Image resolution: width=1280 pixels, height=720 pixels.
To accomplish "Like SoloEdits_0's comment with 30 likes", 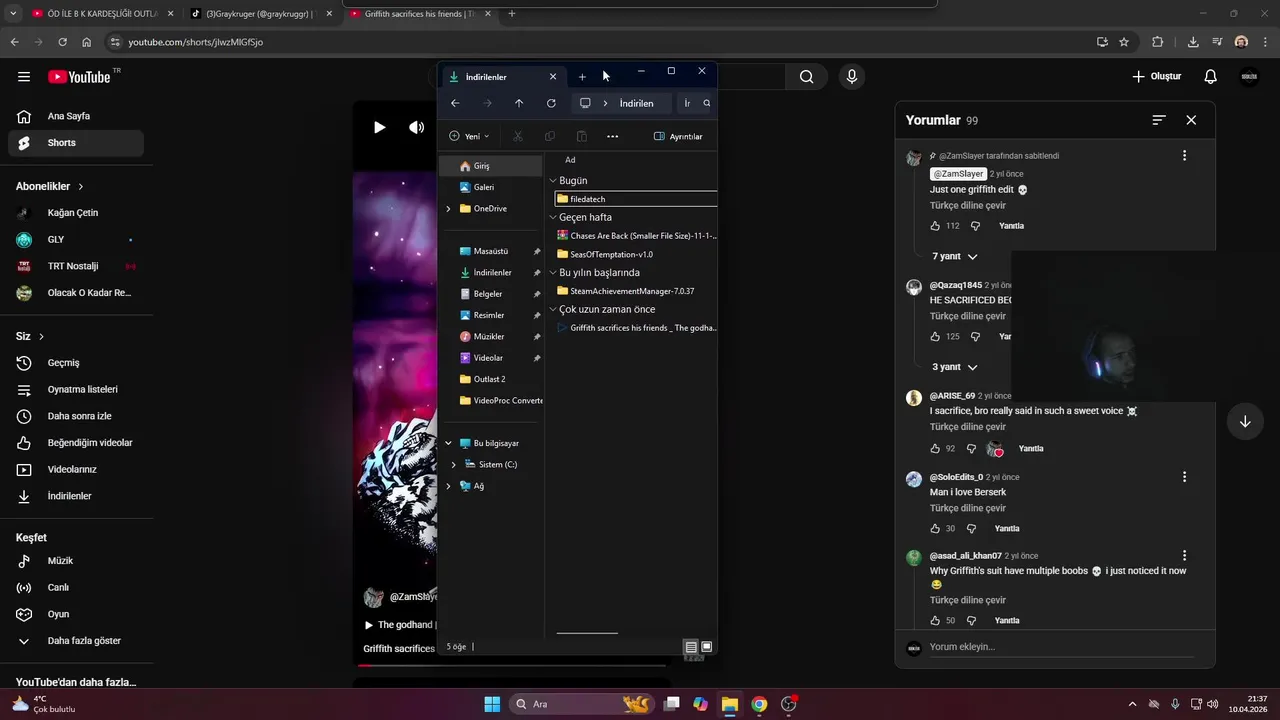I will [935, 529].
